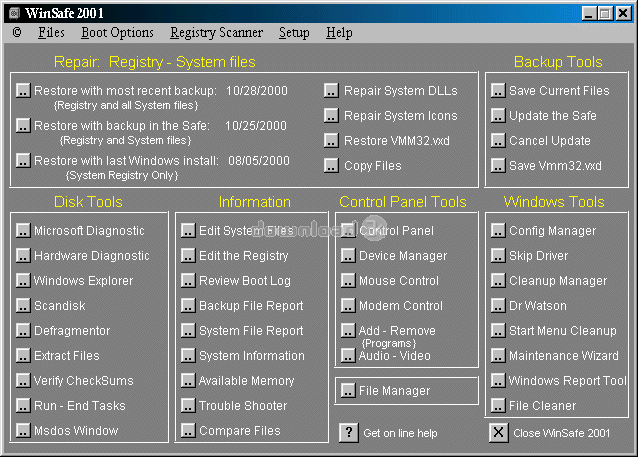
Task: Open the Files menu
Action: point(51,33)
